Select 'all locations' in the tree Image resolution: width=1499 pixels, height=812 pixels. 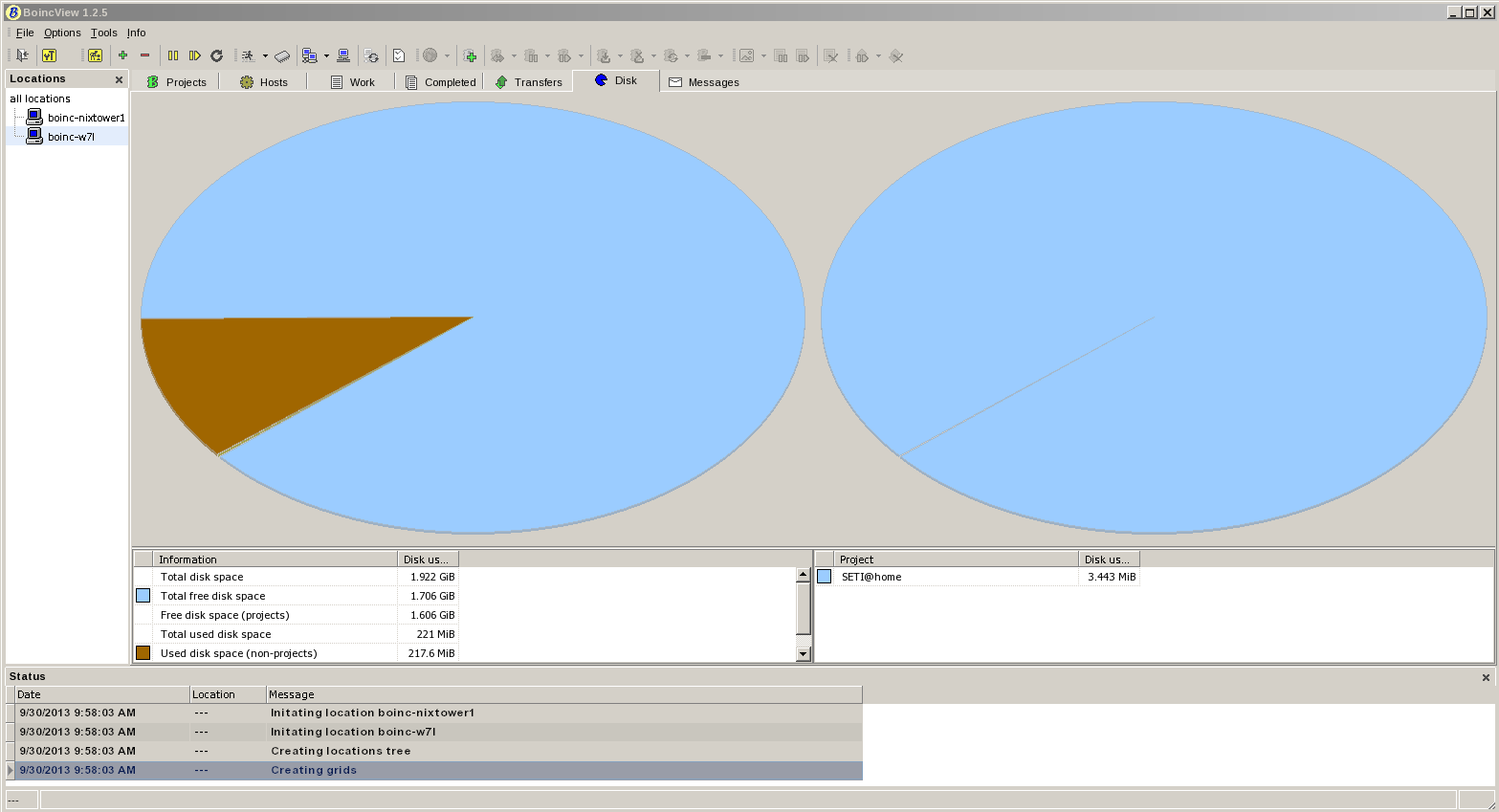coord(40,99)
